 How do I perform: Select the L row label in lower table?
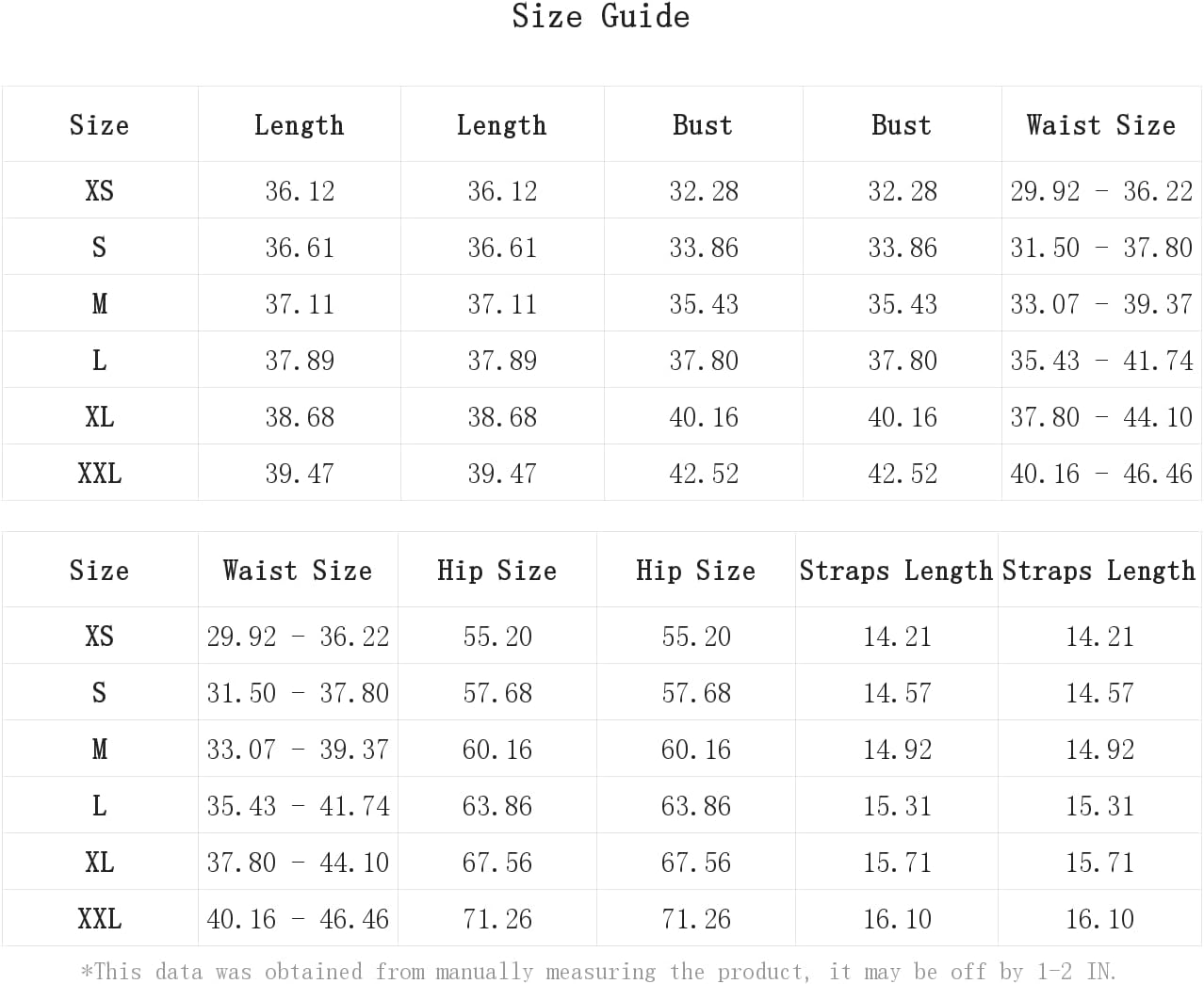tap(100, 806)
